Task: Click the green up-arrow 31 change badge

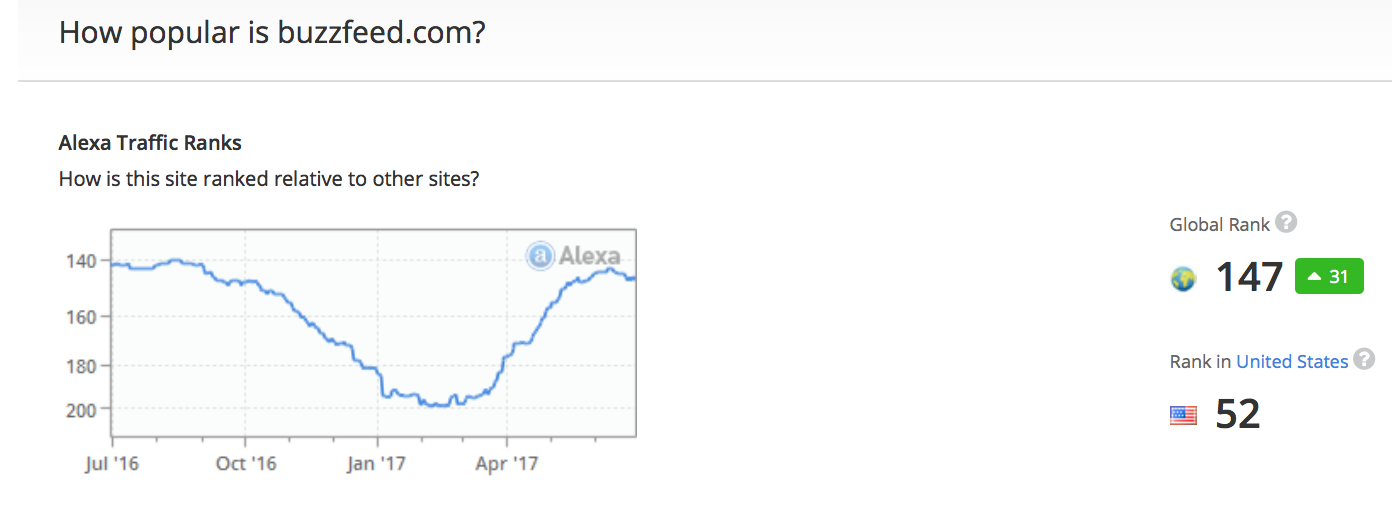Action: [x=1329, y=277]
